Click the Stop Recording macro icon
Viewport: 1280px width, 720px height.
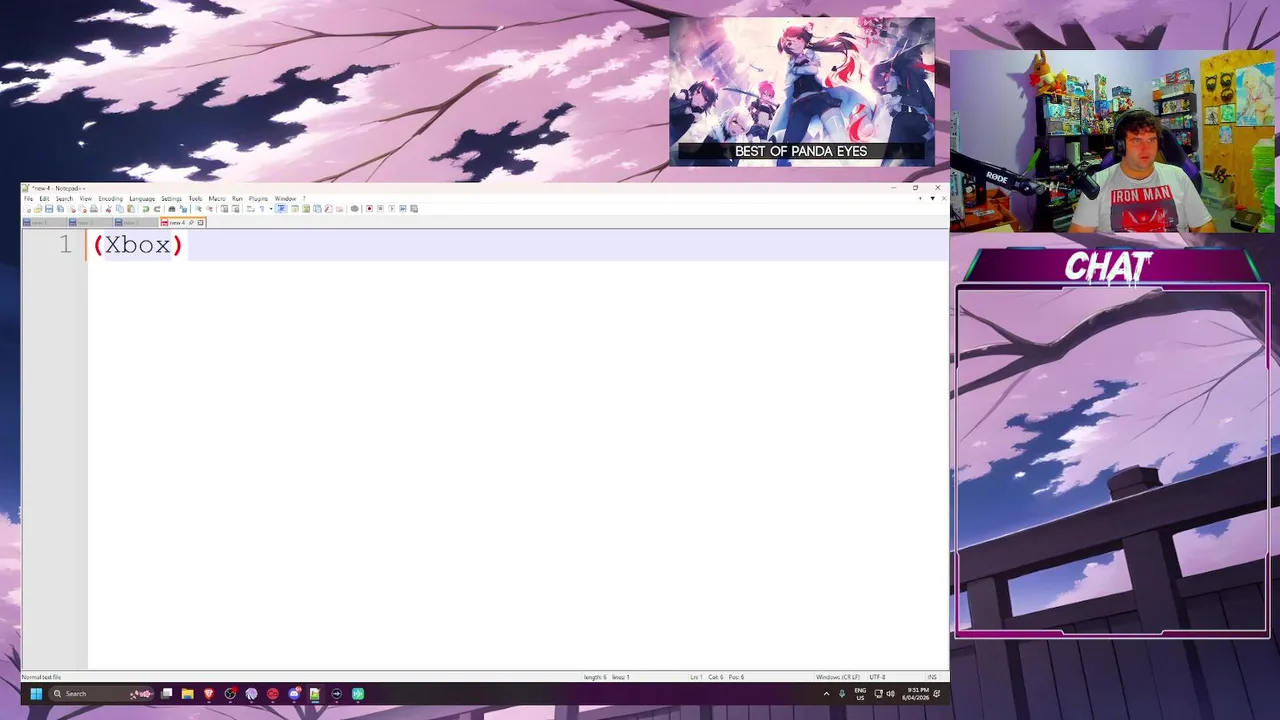[380, 209]
